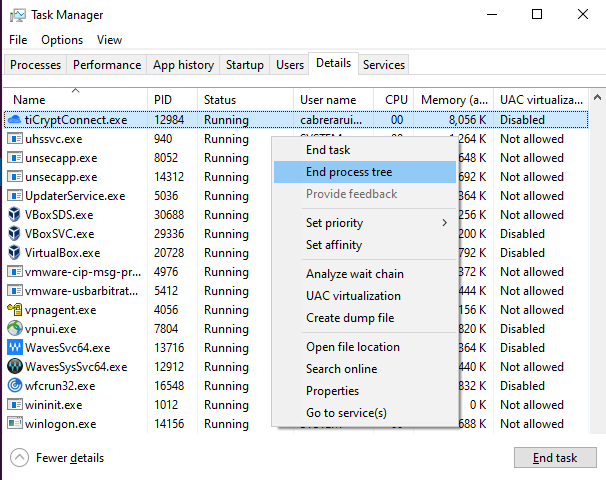Image resolution: width=606 pixels, height=480 pixels.
Task: Click the tiCryptConnect.exe cloud icon
Action: pos(15,120)
